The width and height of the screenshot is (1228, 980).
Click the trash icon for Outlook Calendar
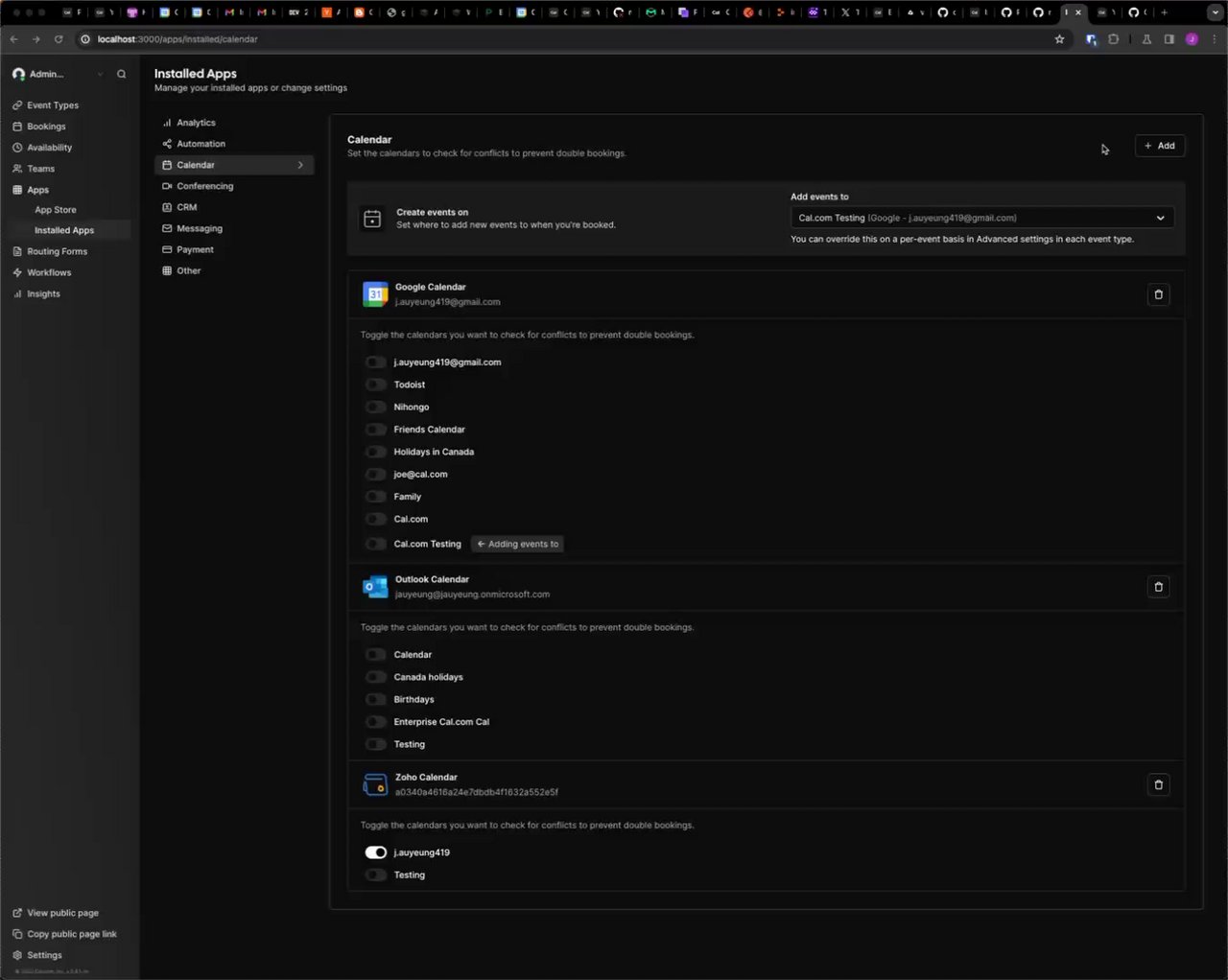pos(1158,587)
